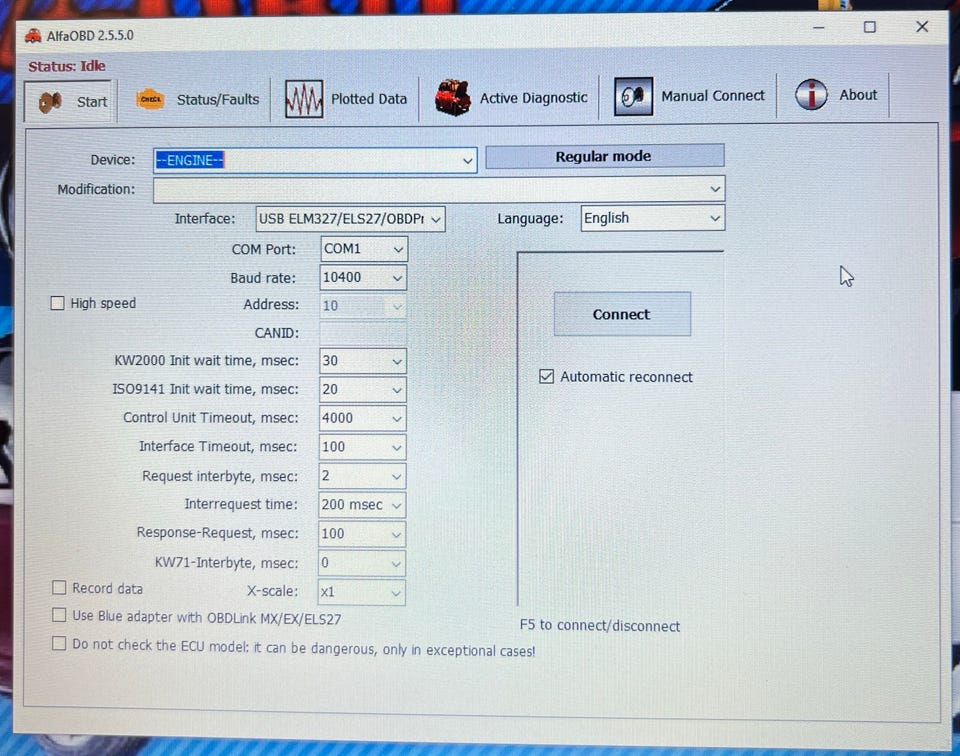Maximize the AlfaOBD window
The width and height of the screenshot is (960, 756).
[x=869, y=27]
